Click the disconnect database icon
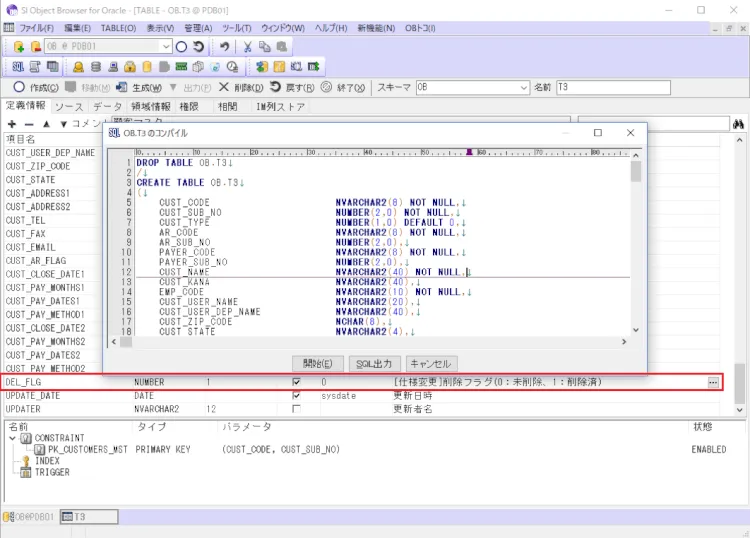The image size is (750, 538). click(35, 46)
